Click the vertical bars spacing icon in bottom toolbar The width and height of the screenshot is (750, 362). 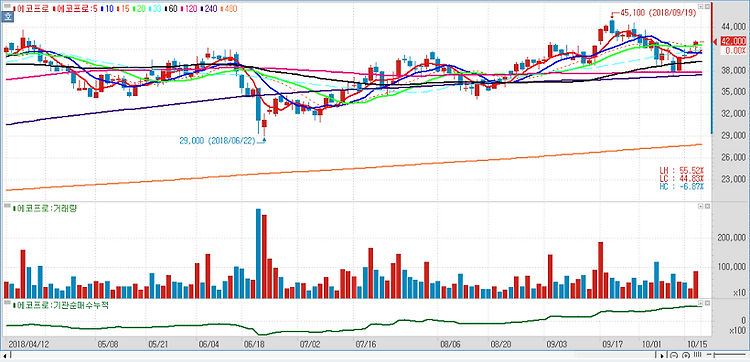697,354
